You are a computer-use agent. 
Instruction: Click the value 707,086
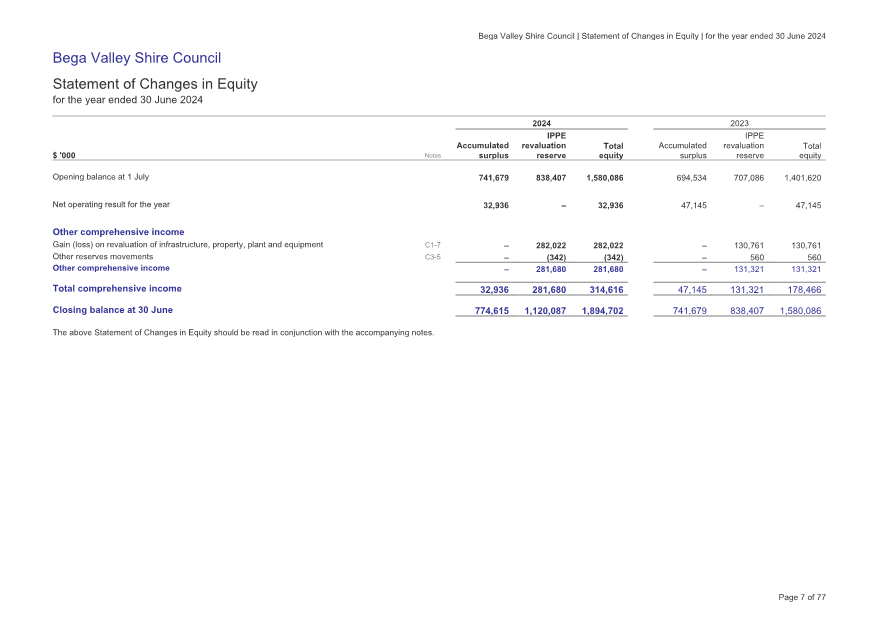[x=749, y=178]
